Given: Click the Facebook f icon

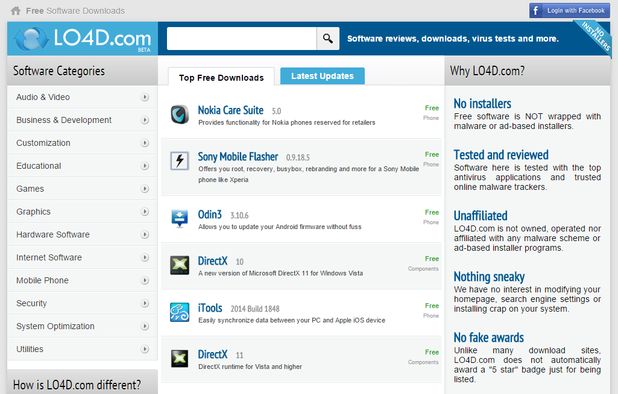Looking at the screenshot, I should pos(536,11).
